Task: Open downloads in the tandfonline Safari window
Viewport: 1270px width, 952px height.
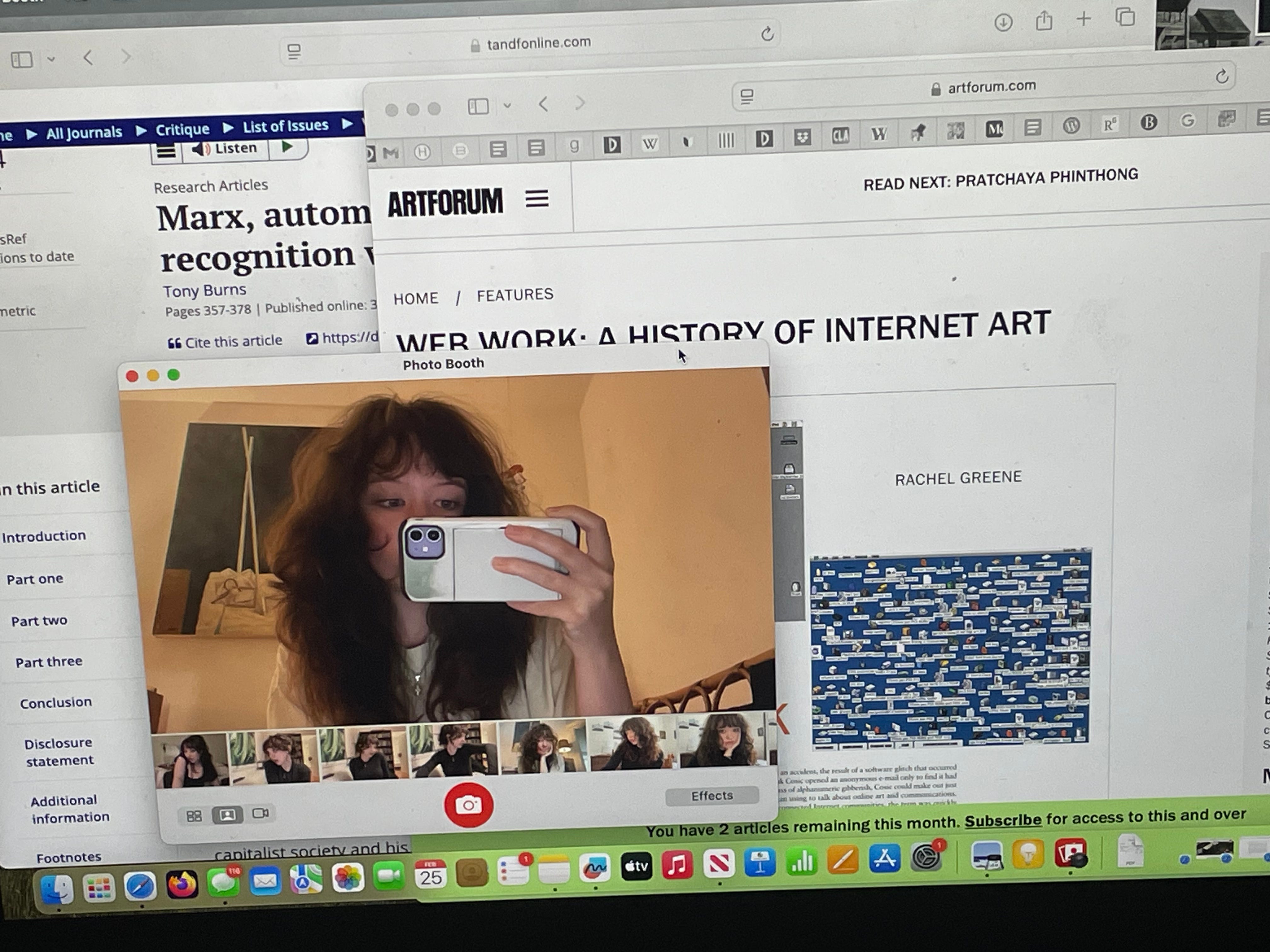Action: click(1003, 23)
